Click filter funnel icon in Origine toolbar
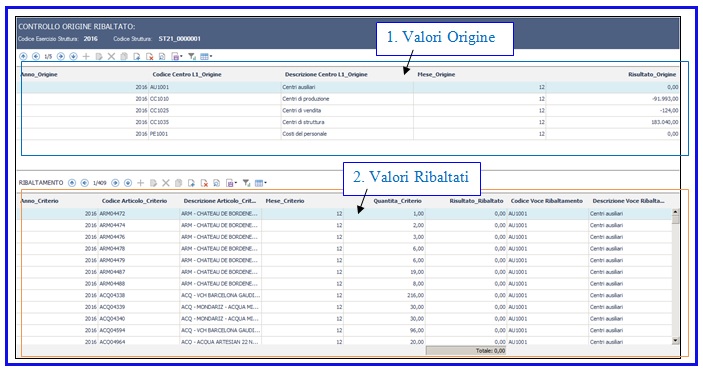The image size is (703, 370). [192, 57]
